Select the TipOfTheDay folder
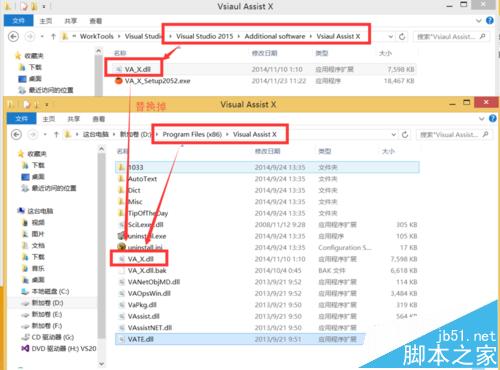 click(x=148, y=213)
